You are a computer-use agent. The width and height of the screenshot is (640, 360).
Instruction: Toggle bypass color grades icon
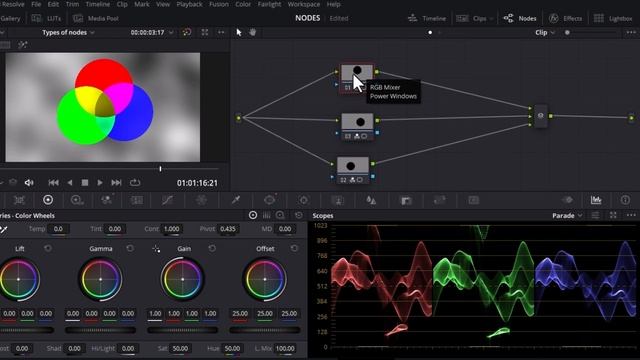pos(187,32)
